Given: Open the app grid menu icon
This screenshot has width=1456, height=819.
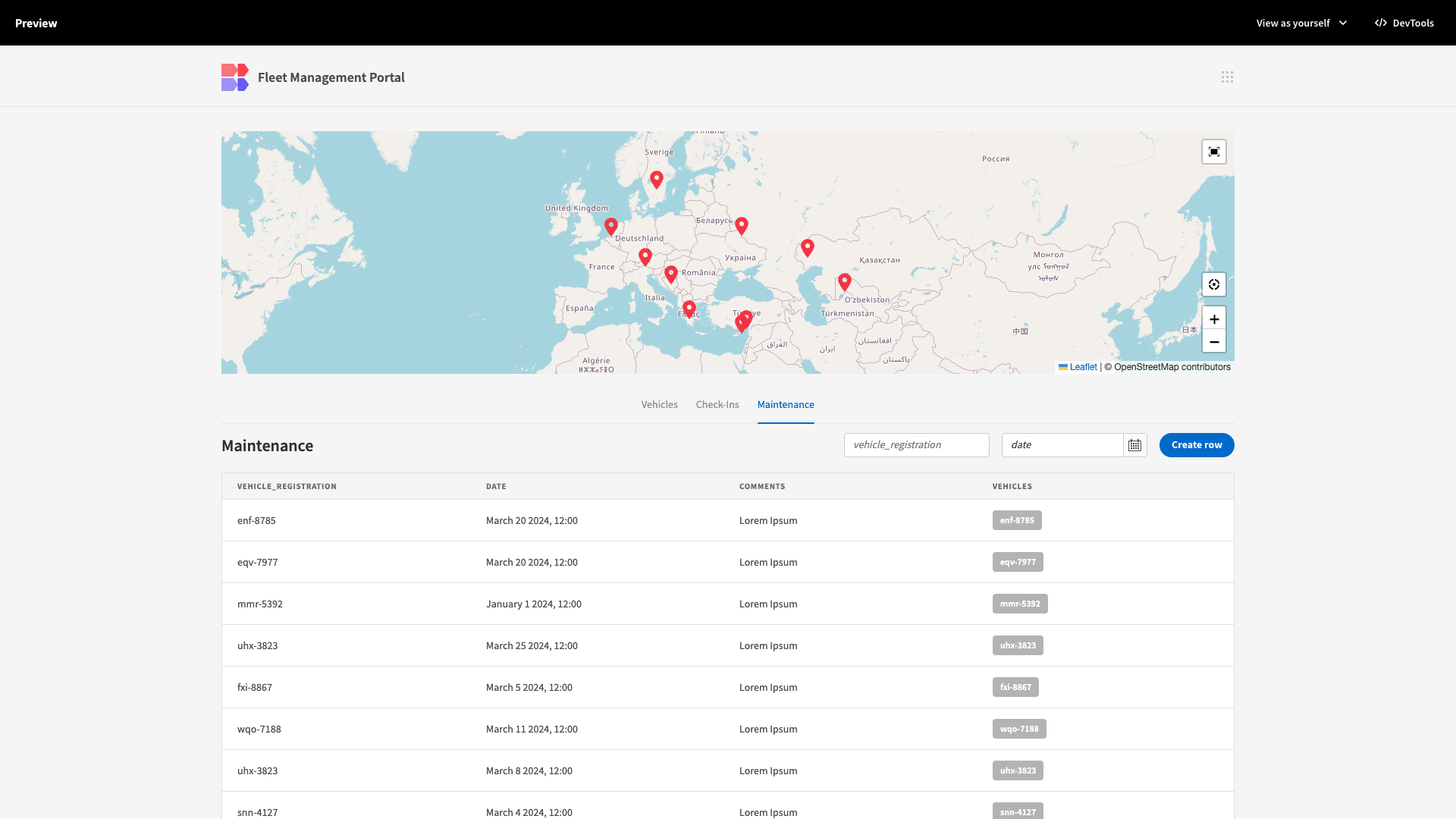Looking at the screenshot, I should click(x=1227, y=77).
